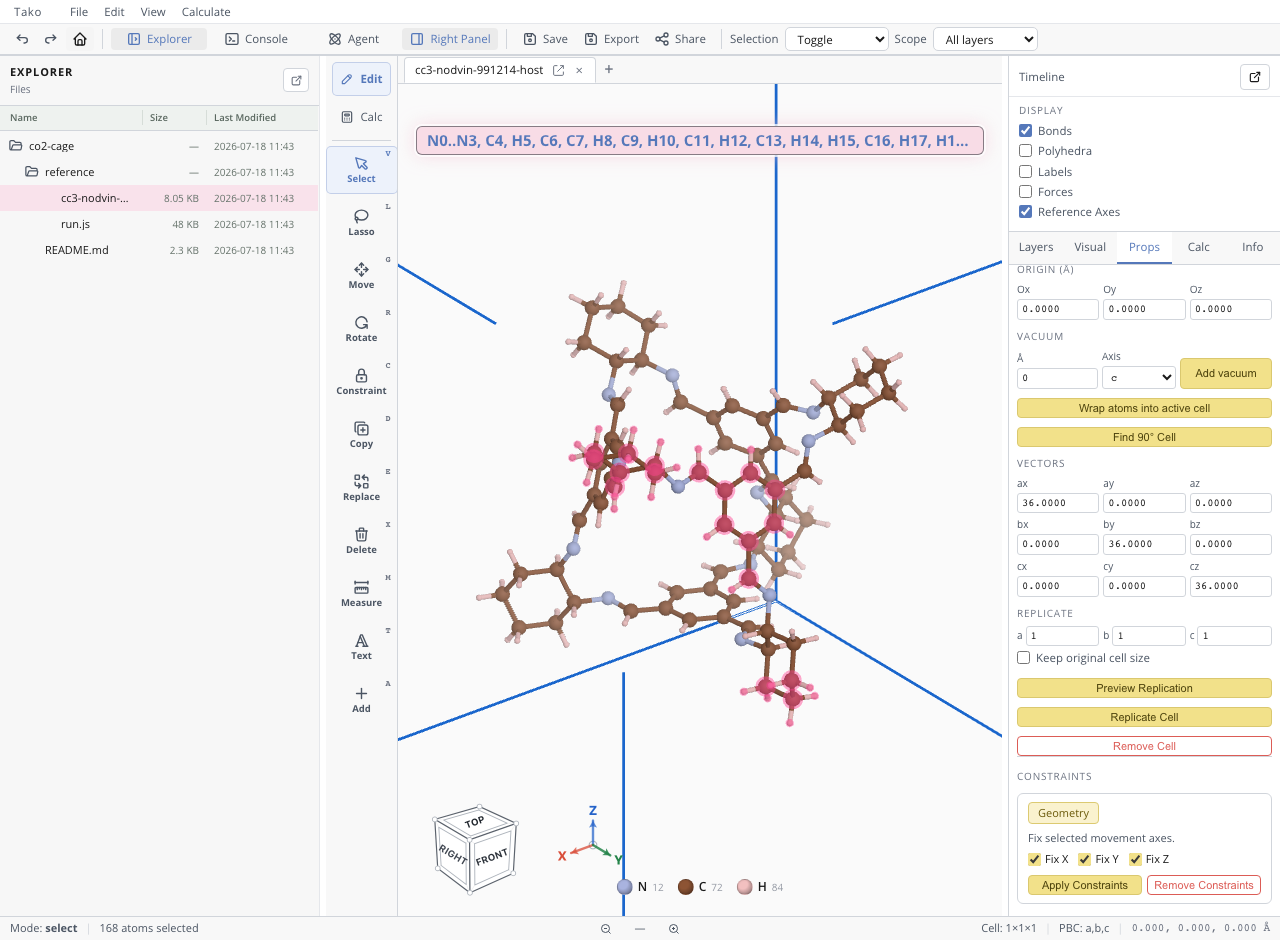Reset zoom using the dash icon
1280x940 pixels.
(x=640, y=929)
